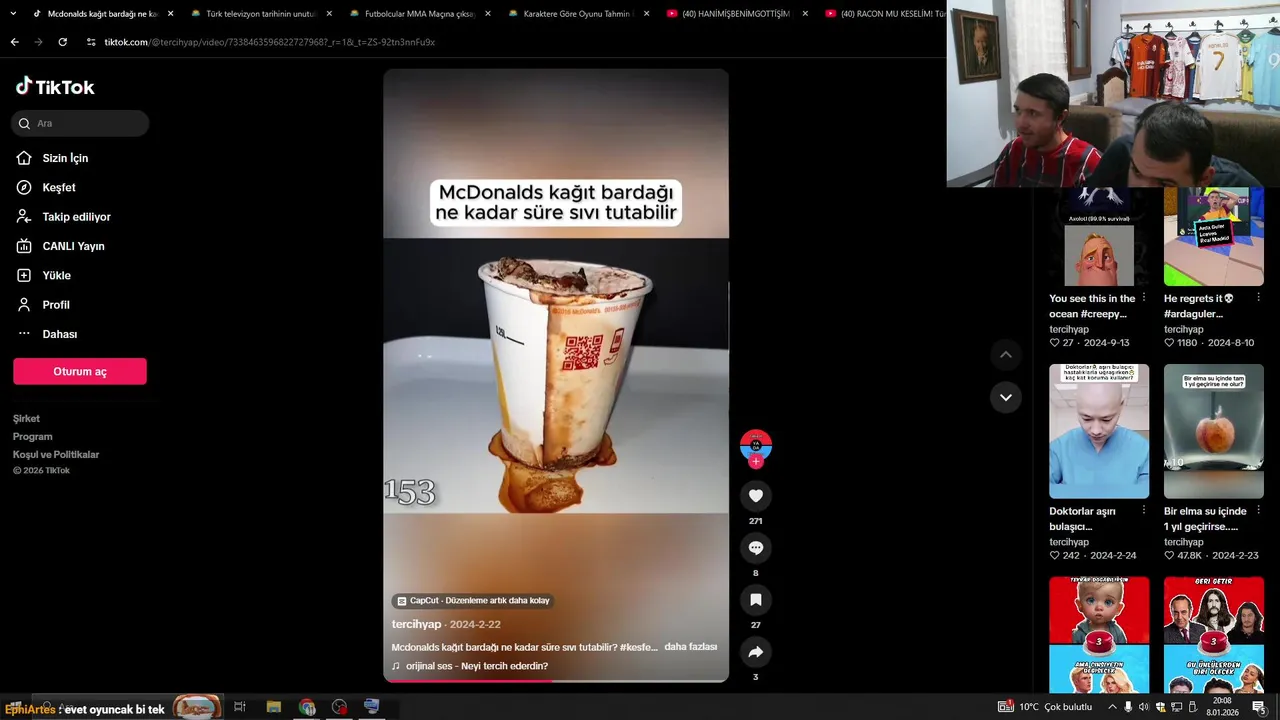This screenshot has width=1280, height=720.
Task: Click the Oturum aç login button
Action: 80,371
